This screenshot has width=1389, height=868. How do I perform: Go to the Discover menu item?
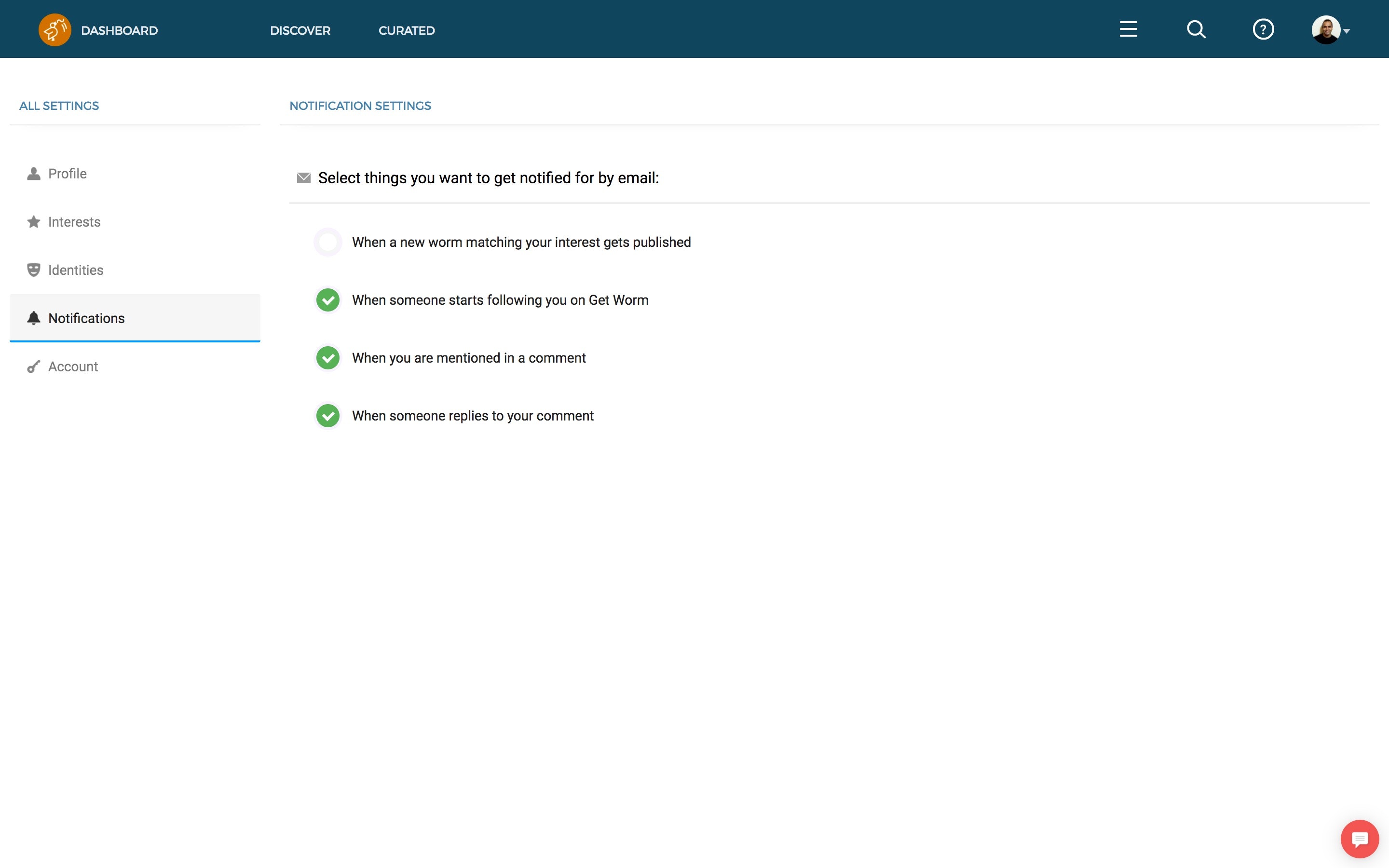[x=300, y=30]
